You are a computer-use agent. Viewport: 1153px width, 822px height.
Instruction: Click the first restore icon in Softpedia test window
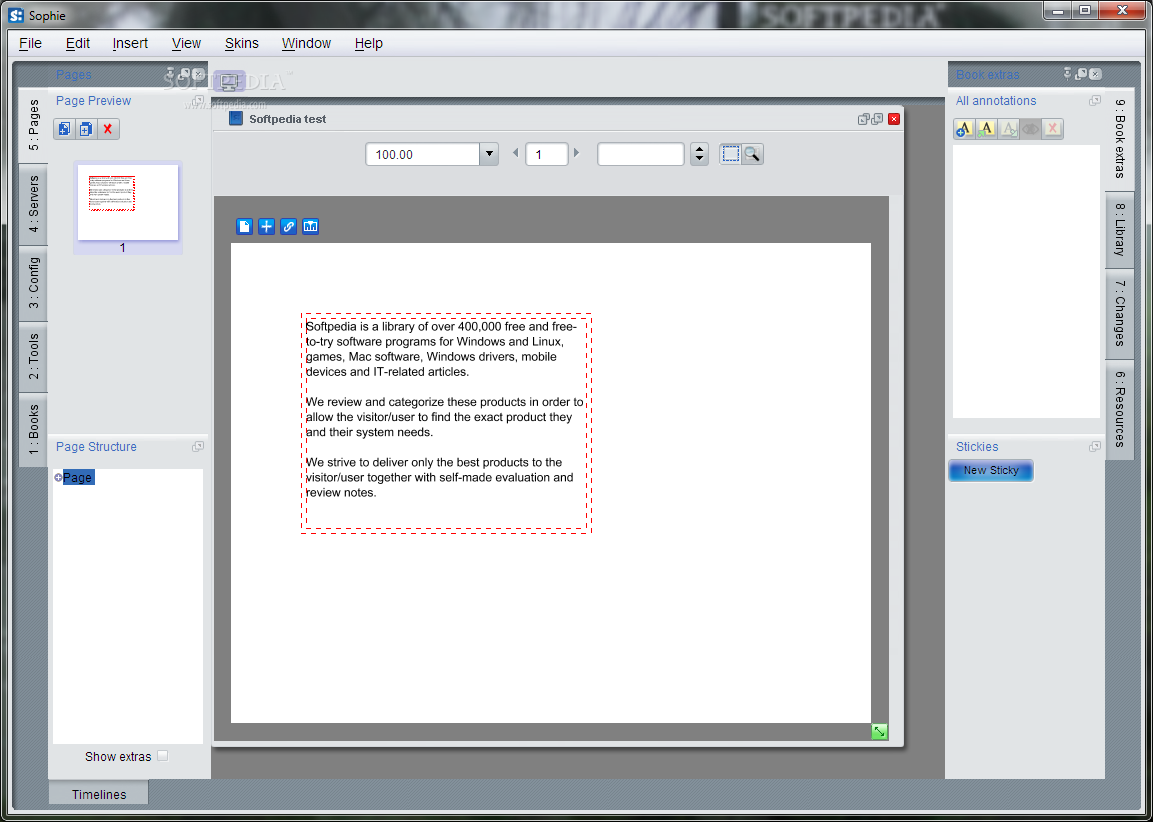[864, 119]
